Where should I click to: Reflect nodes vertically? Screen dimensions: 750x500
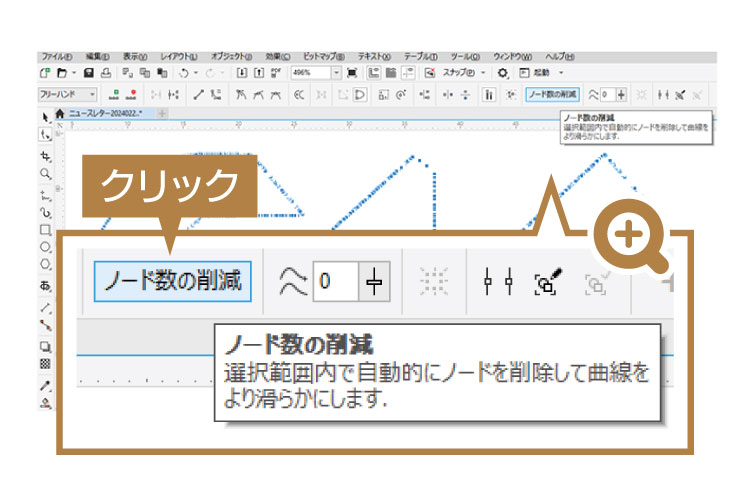(x=465, y=95)
